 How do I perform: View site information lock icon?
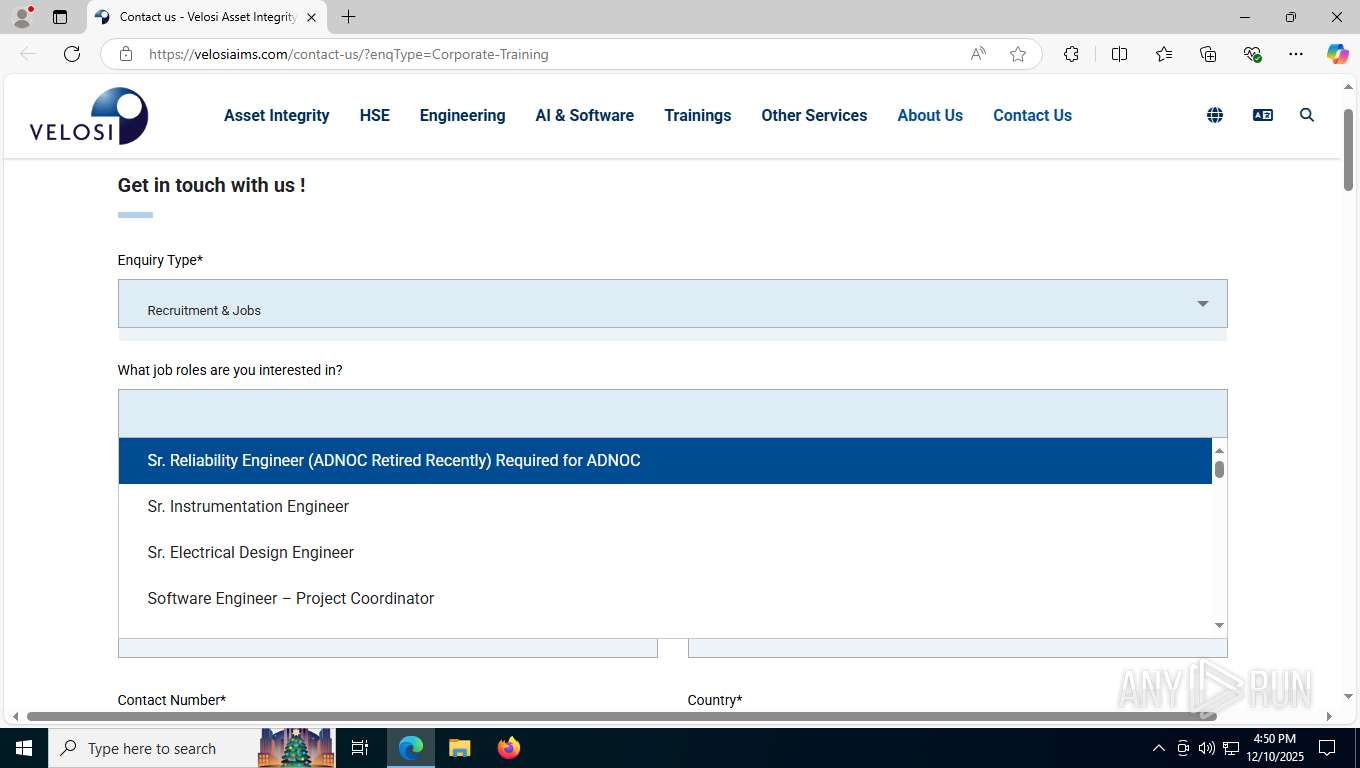click(126, 54)
